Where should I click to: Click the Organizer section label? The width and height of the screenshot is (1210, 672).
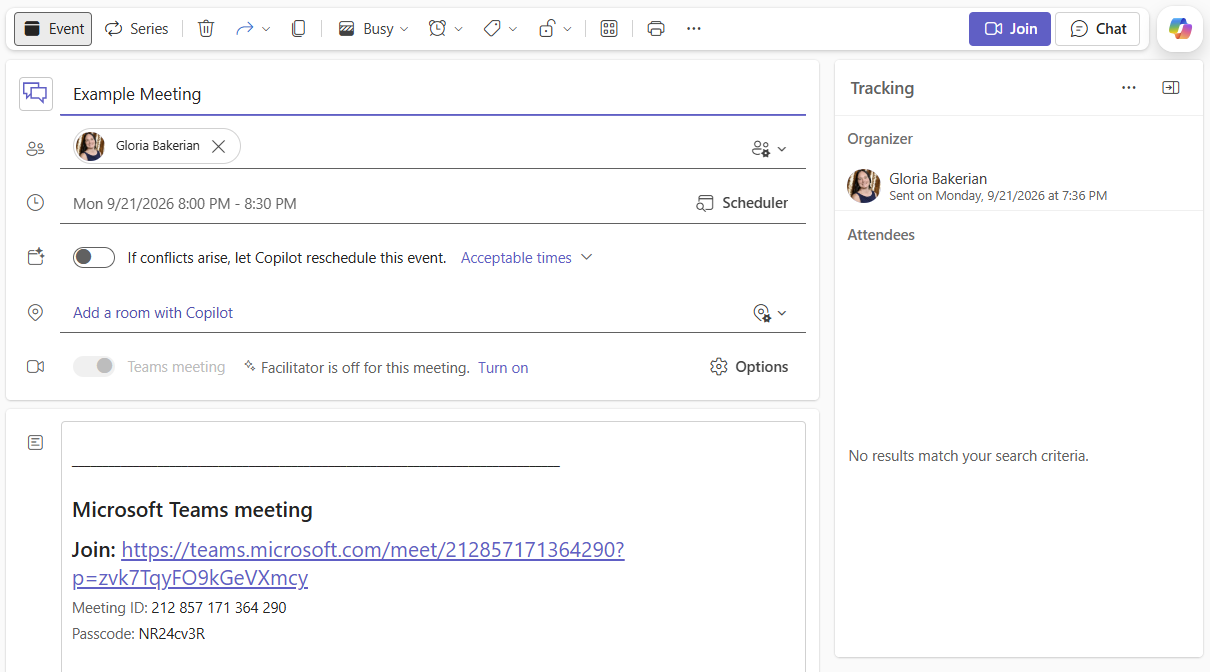click(x=880, y=139)
